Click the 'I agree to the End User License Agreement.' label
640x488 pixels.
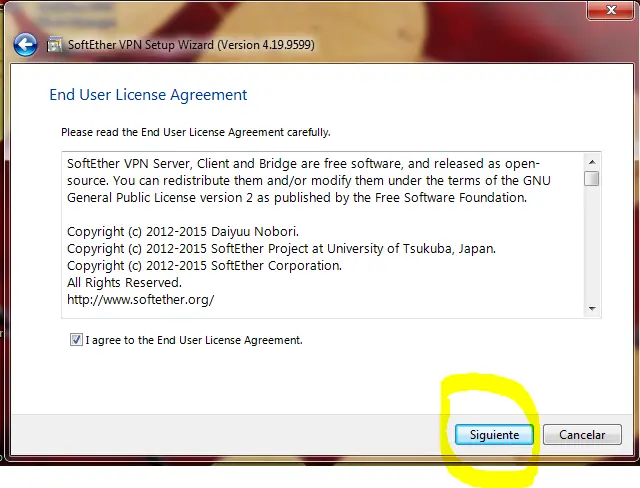point(194,340)
